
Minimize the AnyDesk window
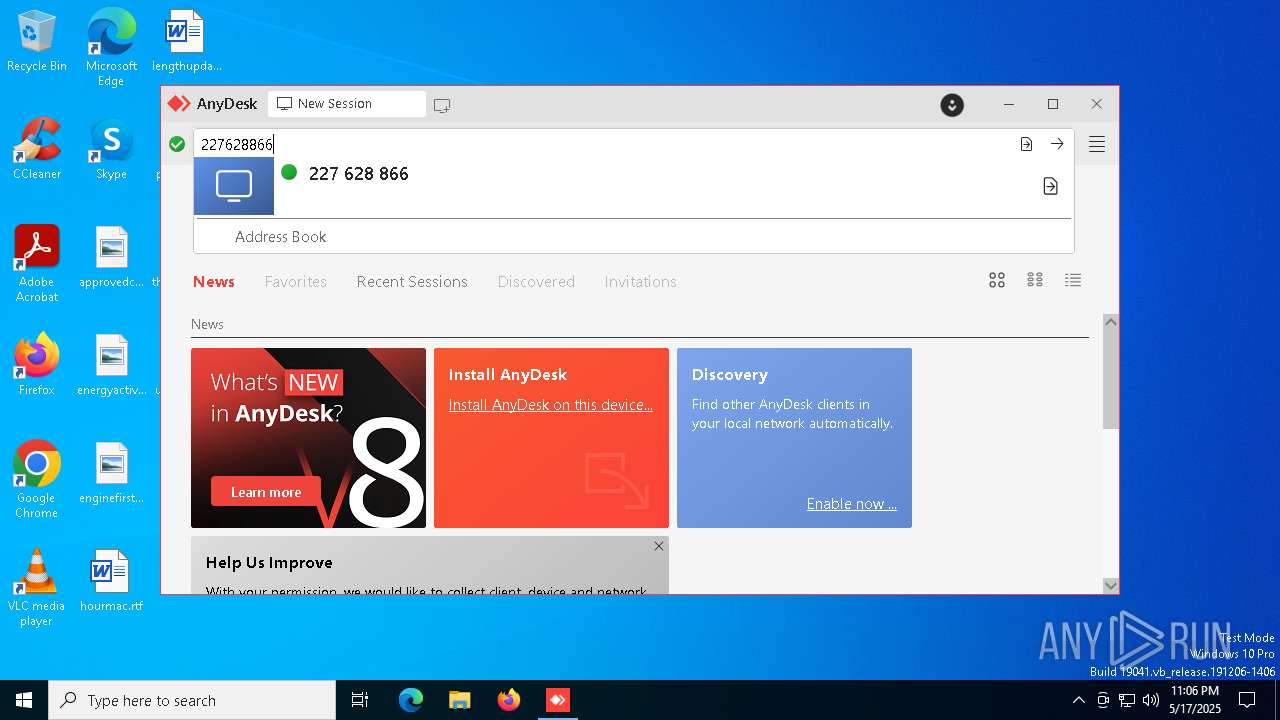(1009, 104)
